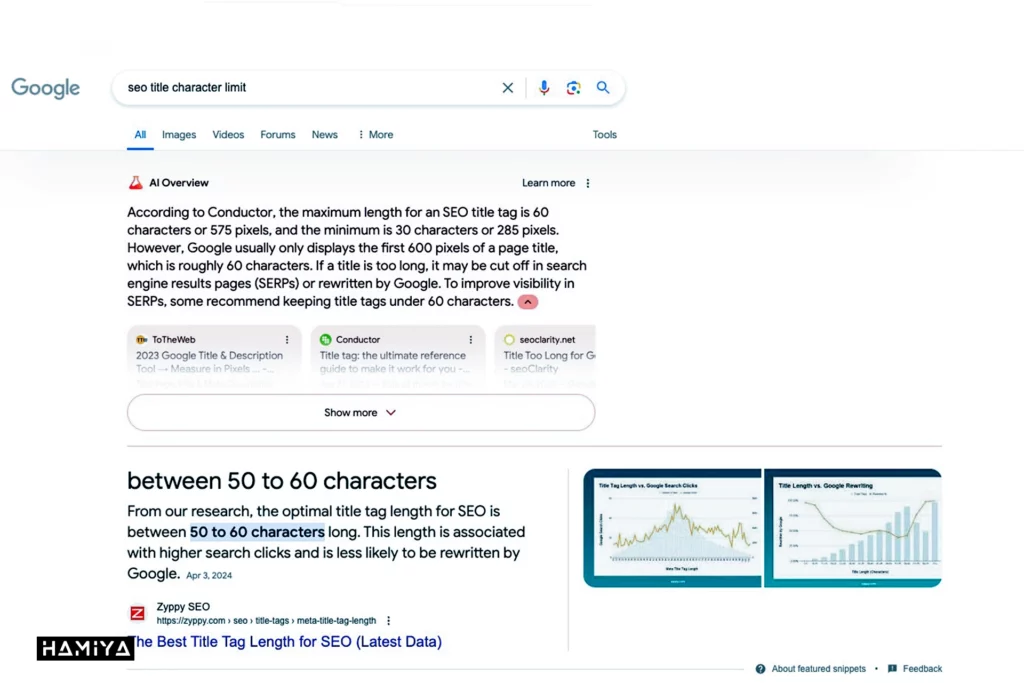
Task: Click About featured snippets help icon
Action: pyautogui.click(x=760, y=669)
